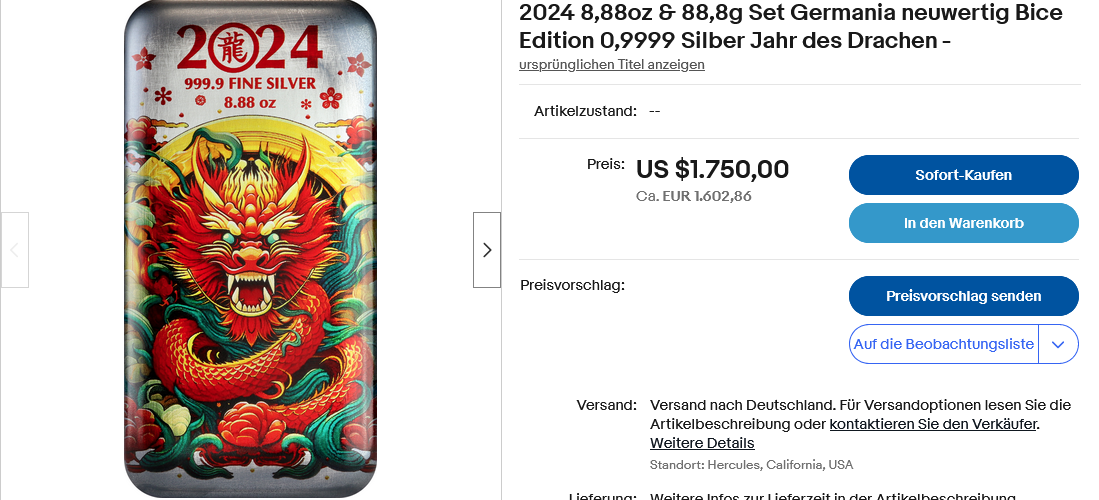This screenshot has width=1099, height=500.
Task: Follow kontaktieren Sie den Verkäufer link
Action: click(932, 424)
